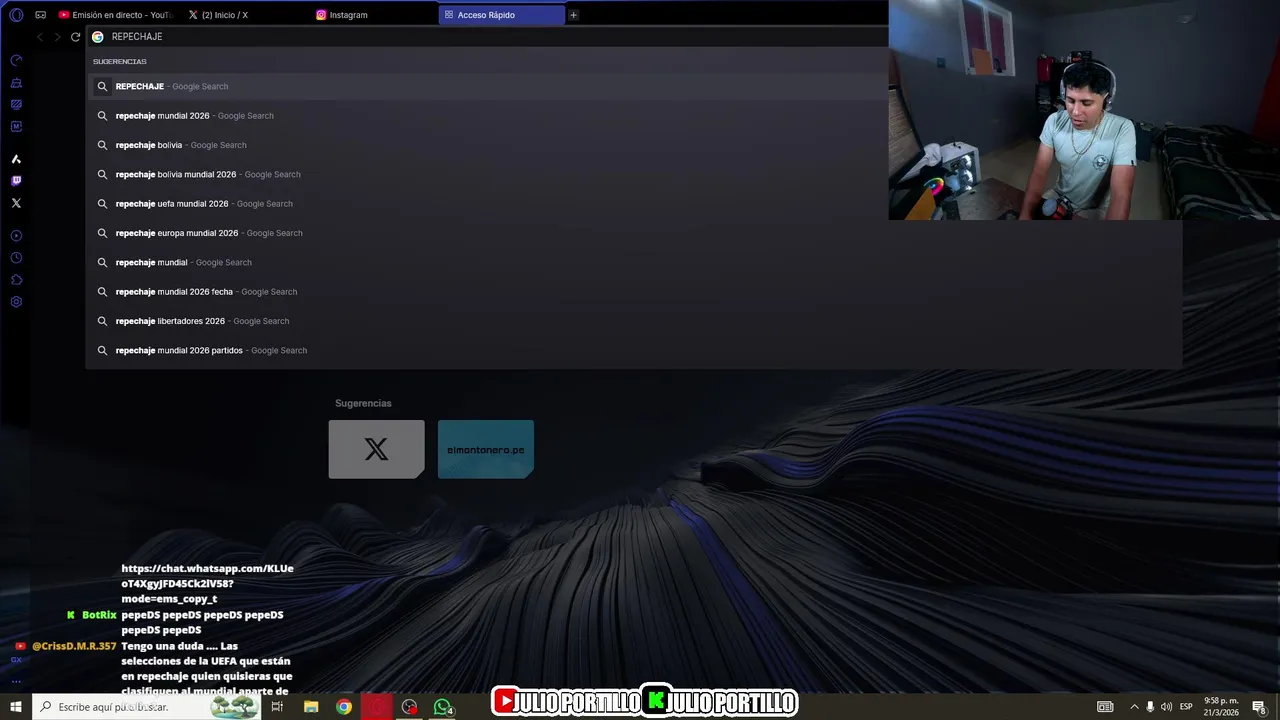Open the volume speaker tray icon
Screen dimensions: 1280x720
[x=1166, y=707]
